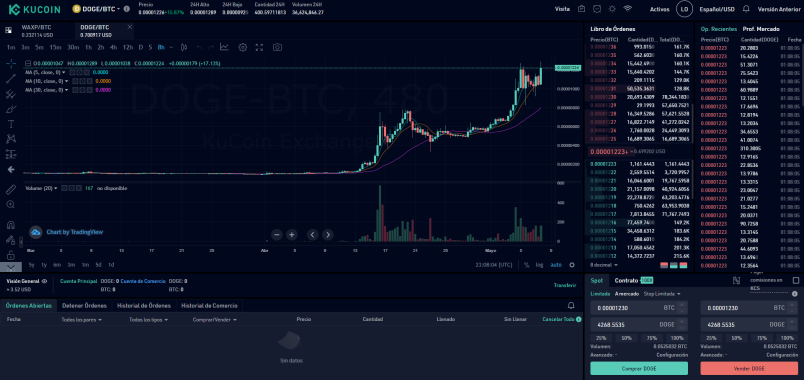Open chart settings gear
Image resolution: width=804 pixels, height=380 pixels.
coord(243,47)
